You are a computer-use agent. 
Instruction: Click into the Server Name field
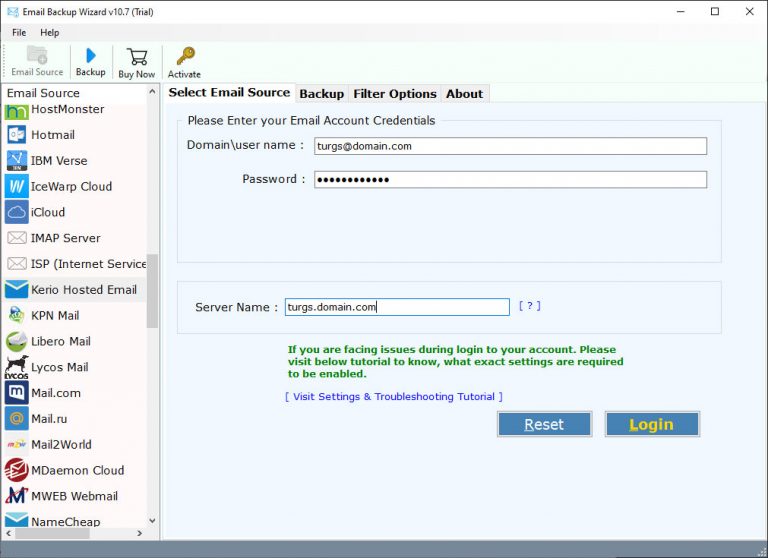[397, 307]
